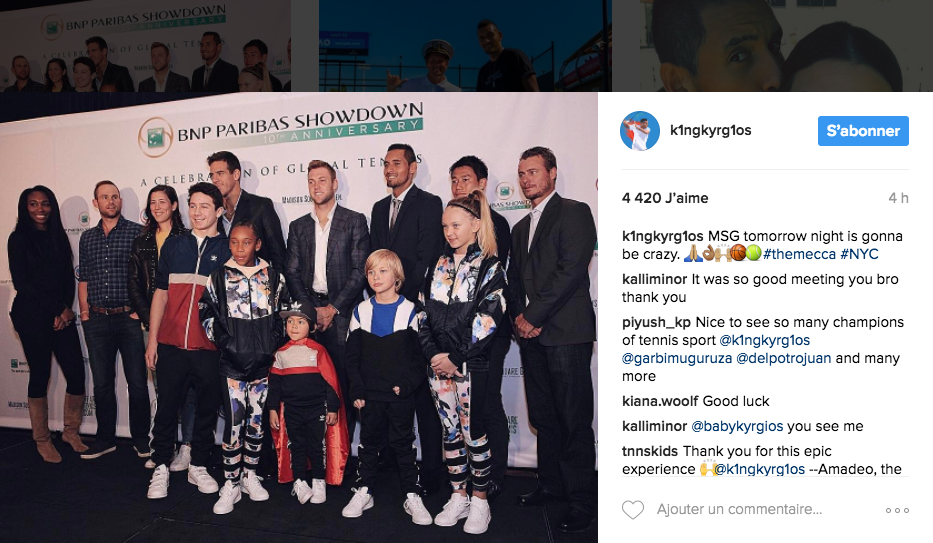Image resolution: width=933 pixels, height=543 pixels.
Task: Open the @garbimuguruza mention
Action: (x=677, y=358)
